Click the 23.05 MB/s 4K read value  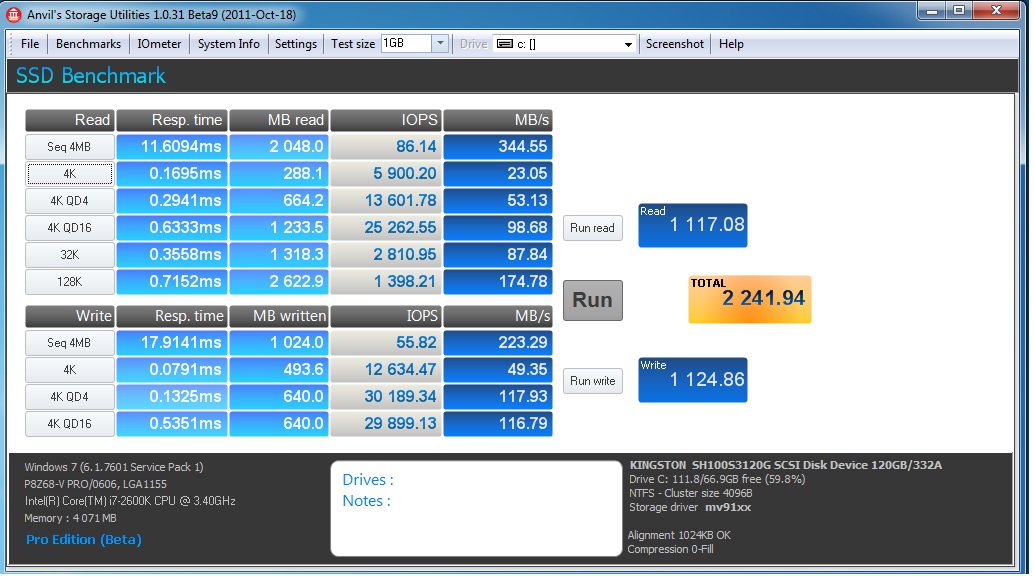pos(498,174)
